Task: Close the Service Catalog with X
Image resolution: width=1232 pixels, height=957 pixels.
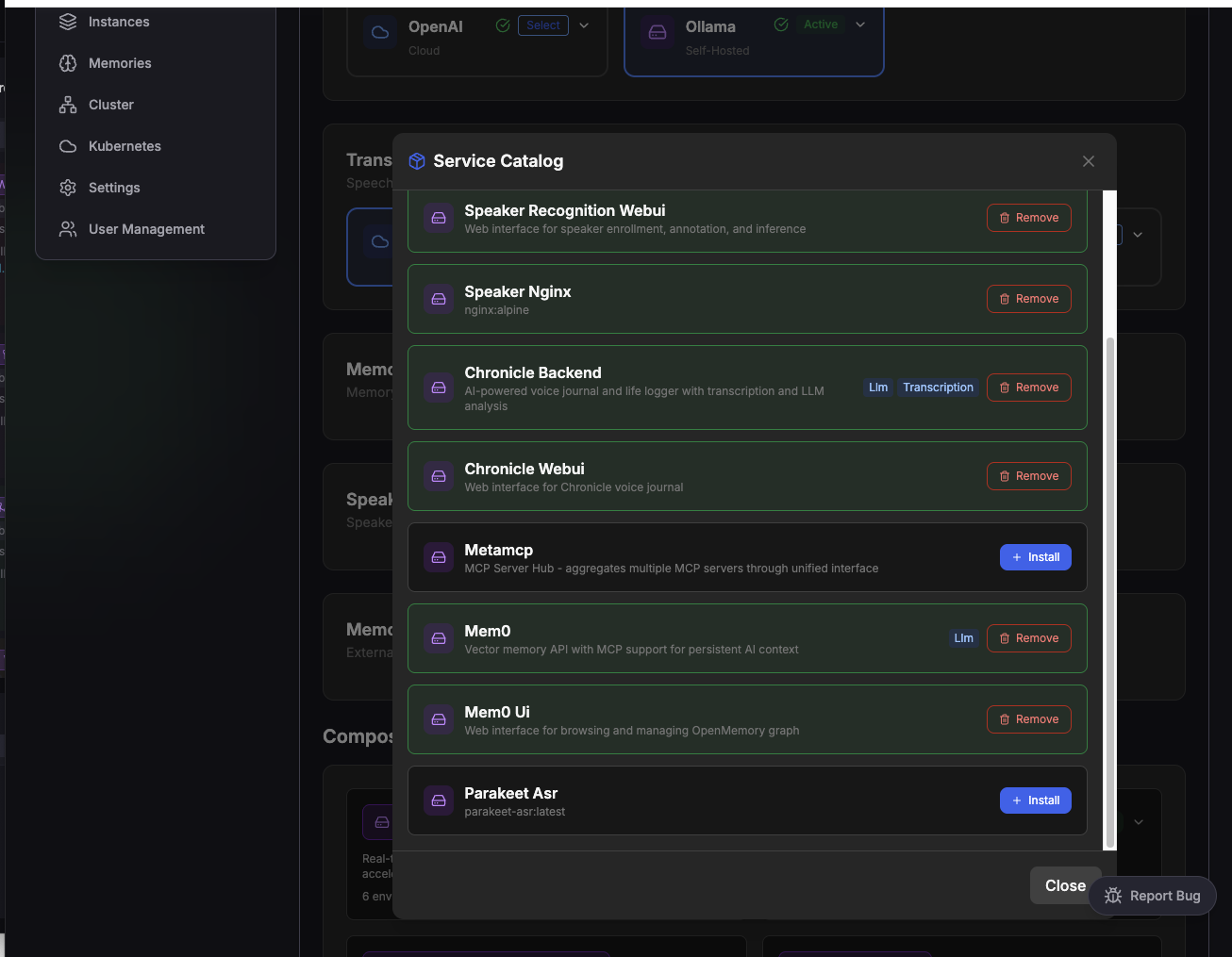Action: (1089, 161)
